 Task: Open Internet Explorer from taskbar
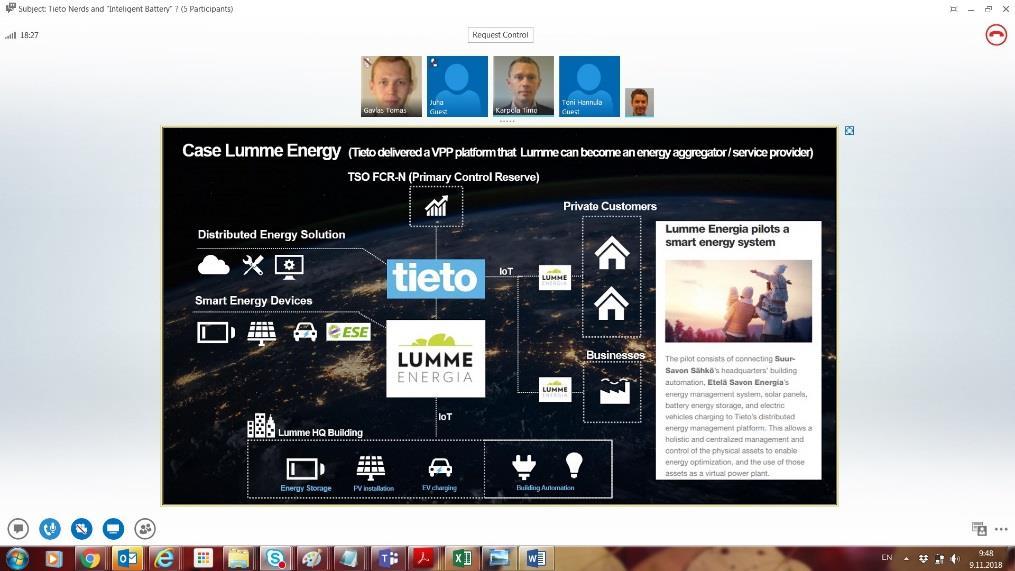pyautogui.click(x=164, y=558)
